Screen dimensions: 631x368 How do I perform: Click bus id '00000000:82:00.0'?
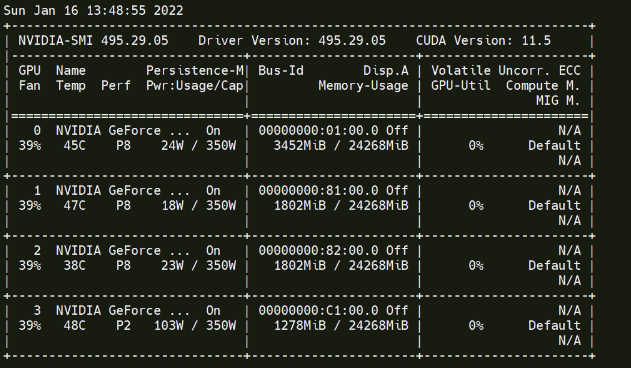click(x=318, y=251)
